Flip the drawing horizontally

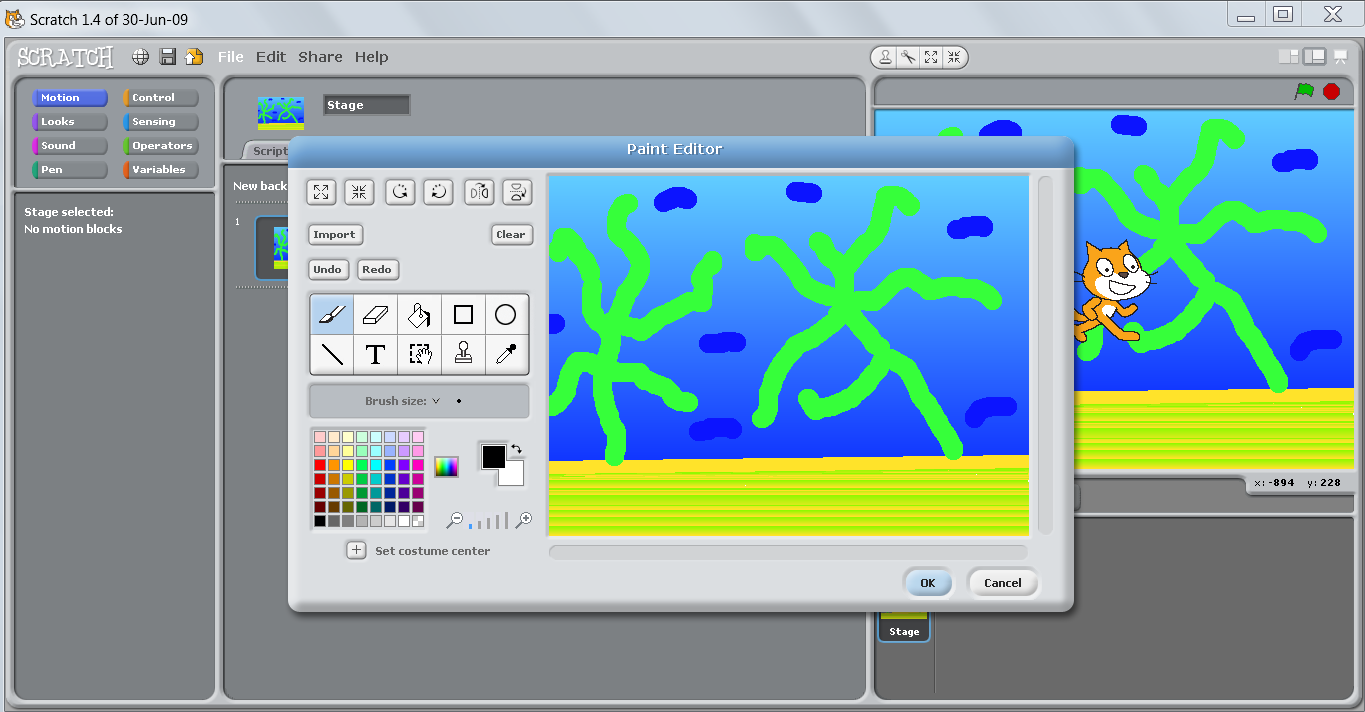click(478, 192)
